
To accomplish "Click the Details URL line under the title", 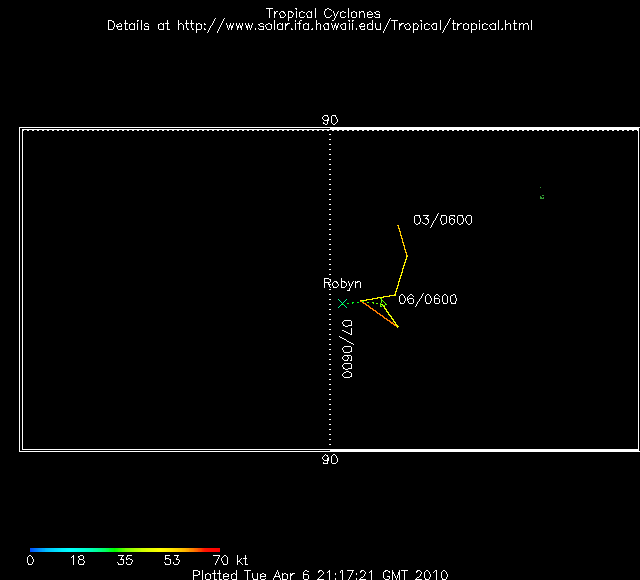I will (320, 26).
